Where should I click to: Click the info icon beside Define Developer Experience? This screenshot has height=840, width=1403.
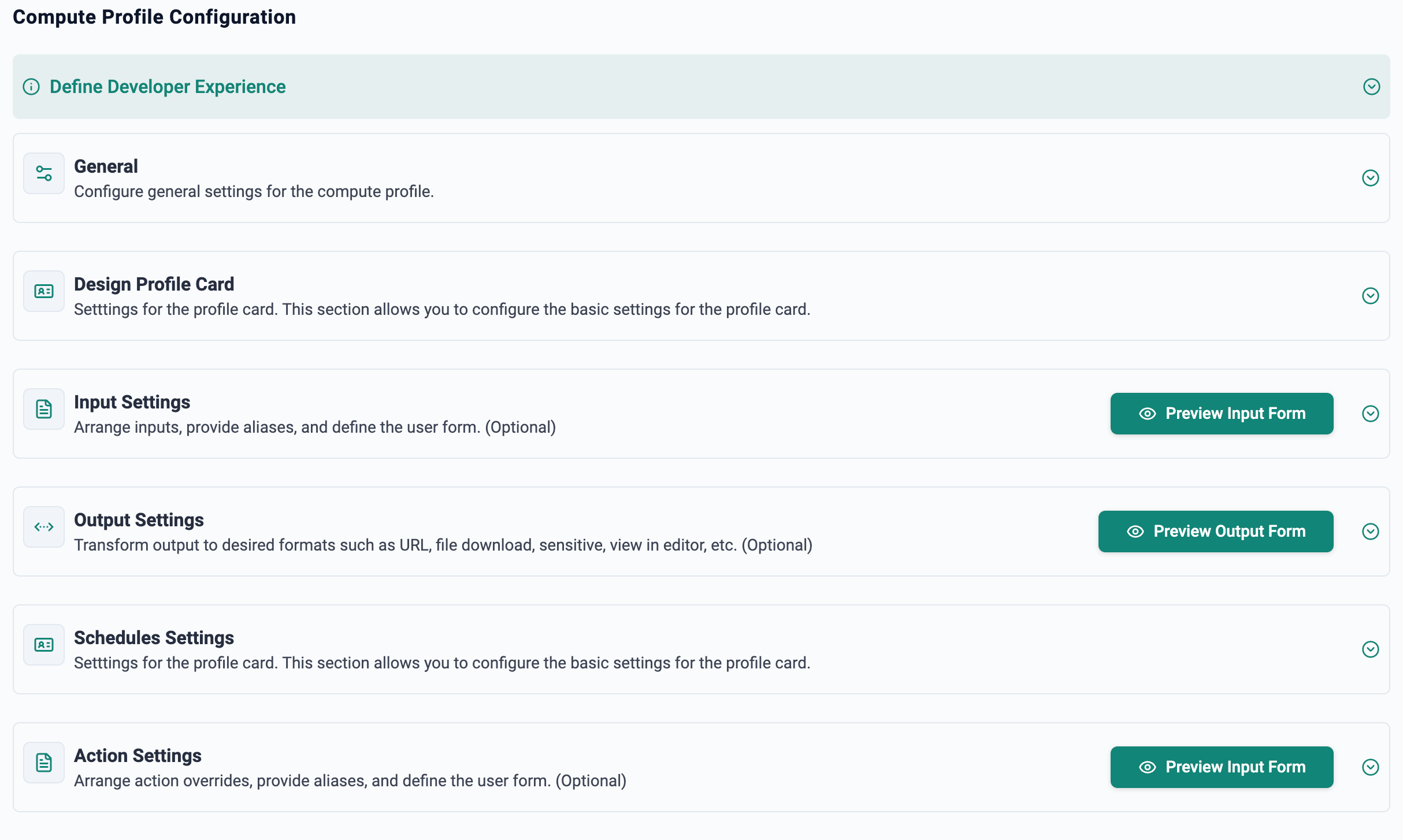[x=31, y=87]
